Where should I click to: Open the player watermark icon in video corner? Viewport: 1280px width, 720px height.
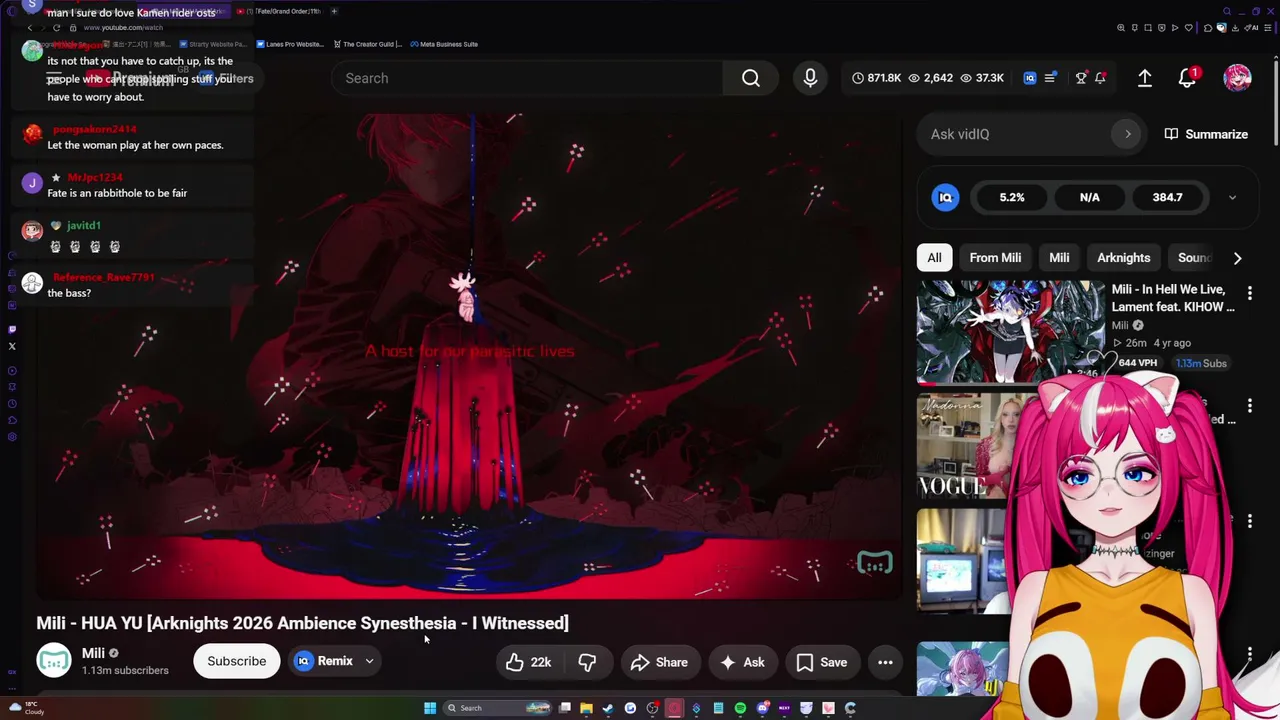(875, 564)
